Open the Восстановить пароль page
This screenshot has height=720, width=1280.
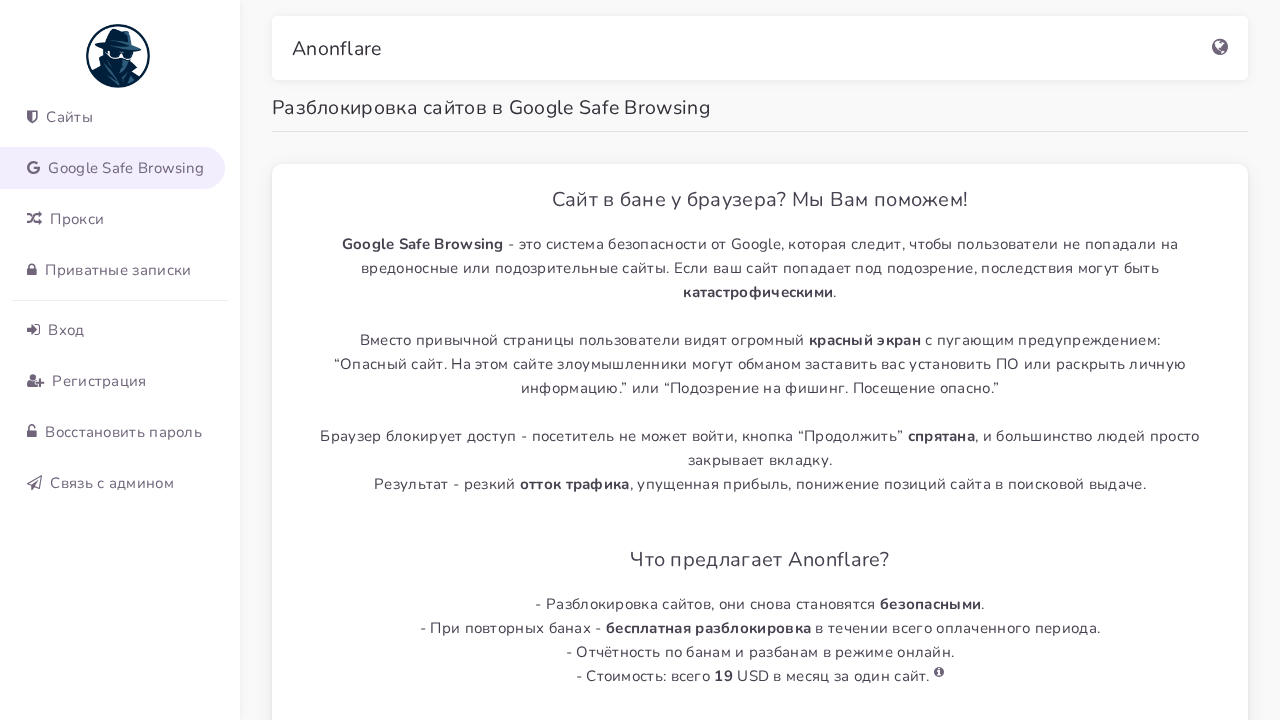pyautogui.click(x=122, y=432)
